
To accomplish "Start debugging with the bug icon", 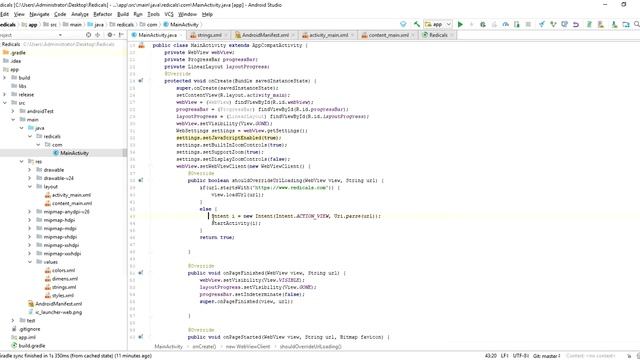I will pos(483,24).
